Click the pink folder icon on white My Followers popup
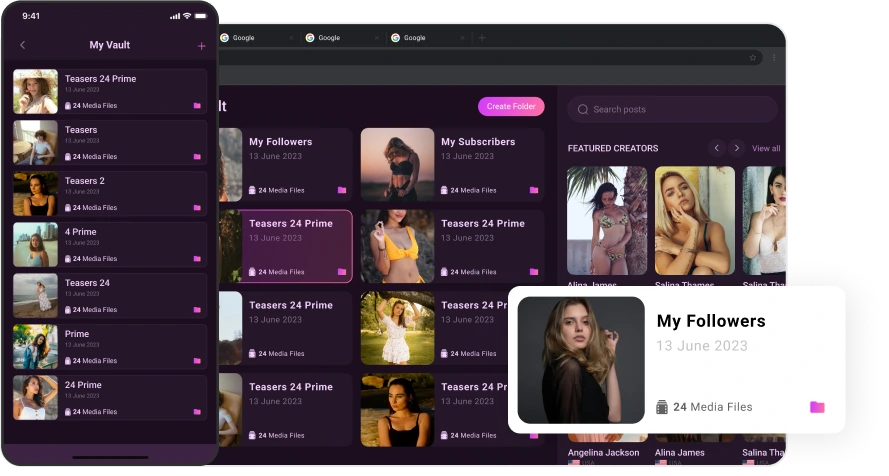This screenshot has width=889, height=476. (x=817, y=407)
